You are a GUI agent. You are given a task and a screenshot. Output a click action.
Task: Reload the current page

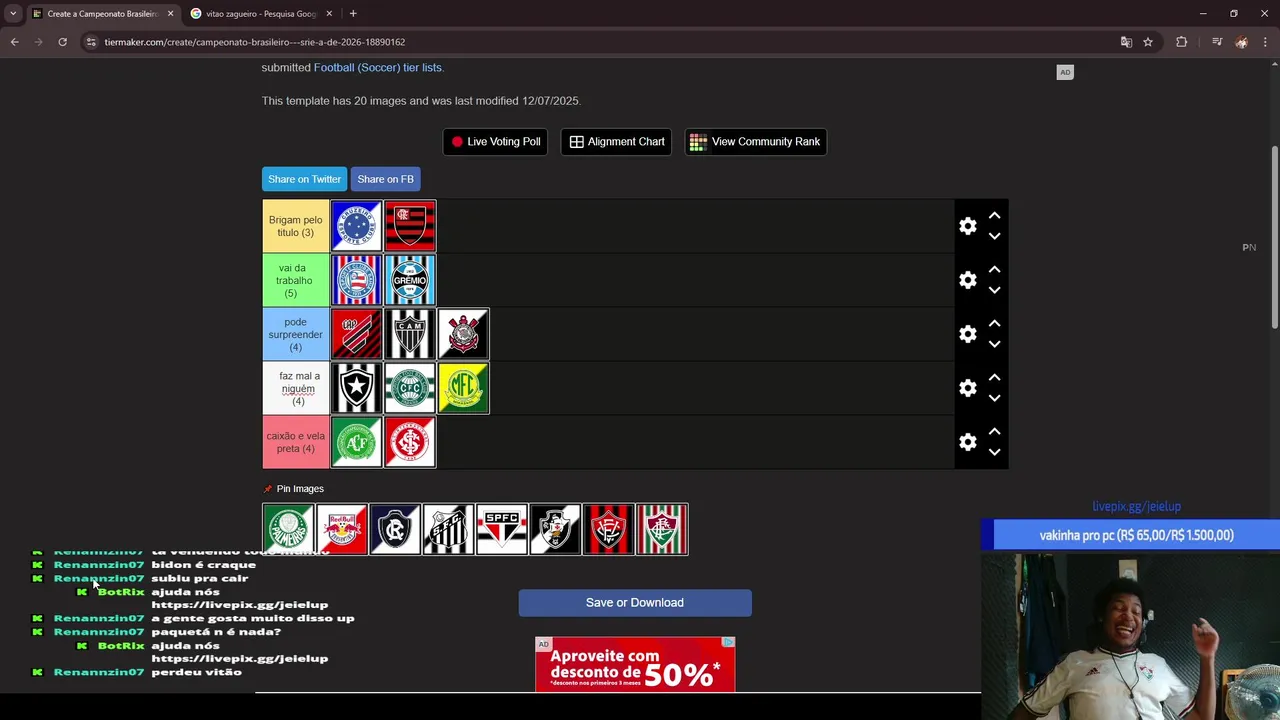pos(62,42)
